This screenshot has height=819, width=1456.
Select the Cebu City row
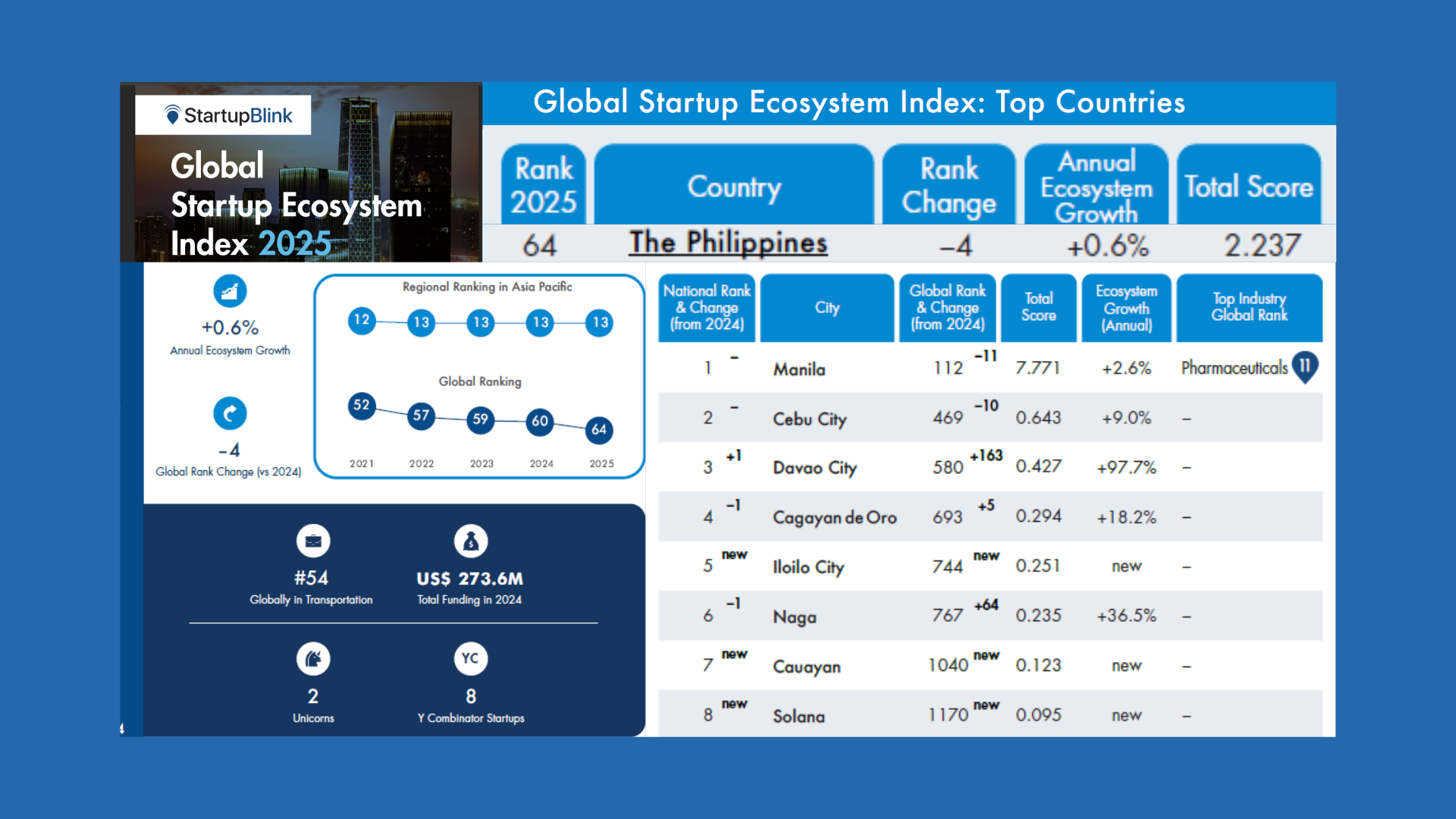point(809,419)
